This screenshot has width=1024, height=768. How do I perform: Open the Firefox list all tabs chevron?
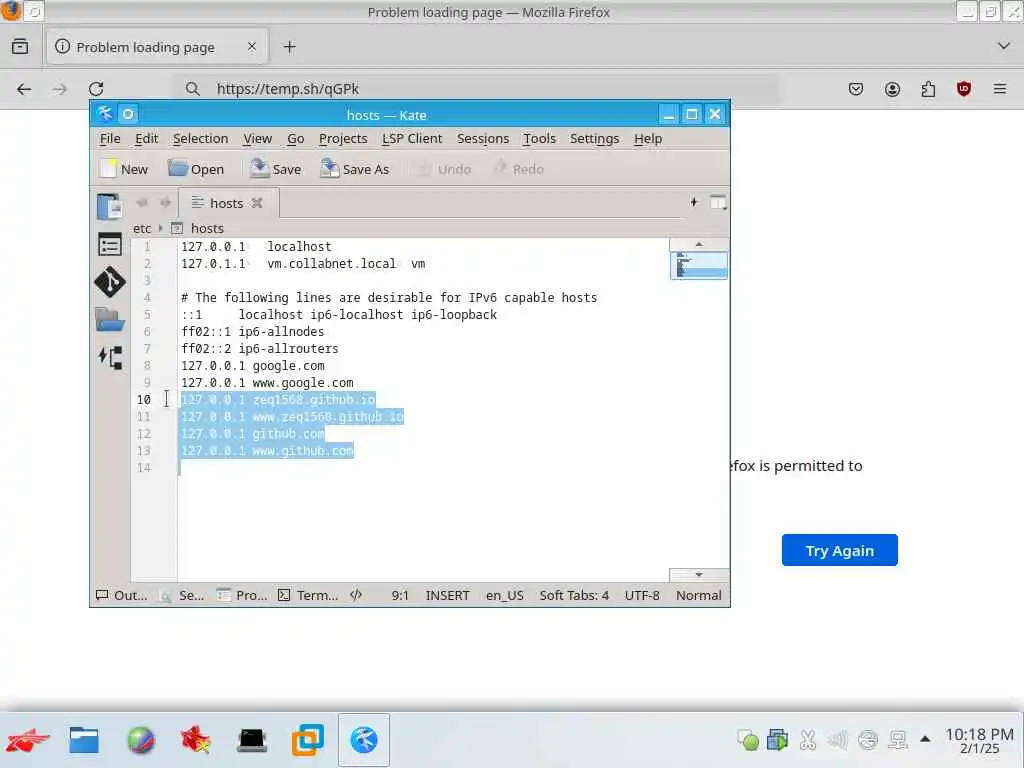click(1004, 46)
